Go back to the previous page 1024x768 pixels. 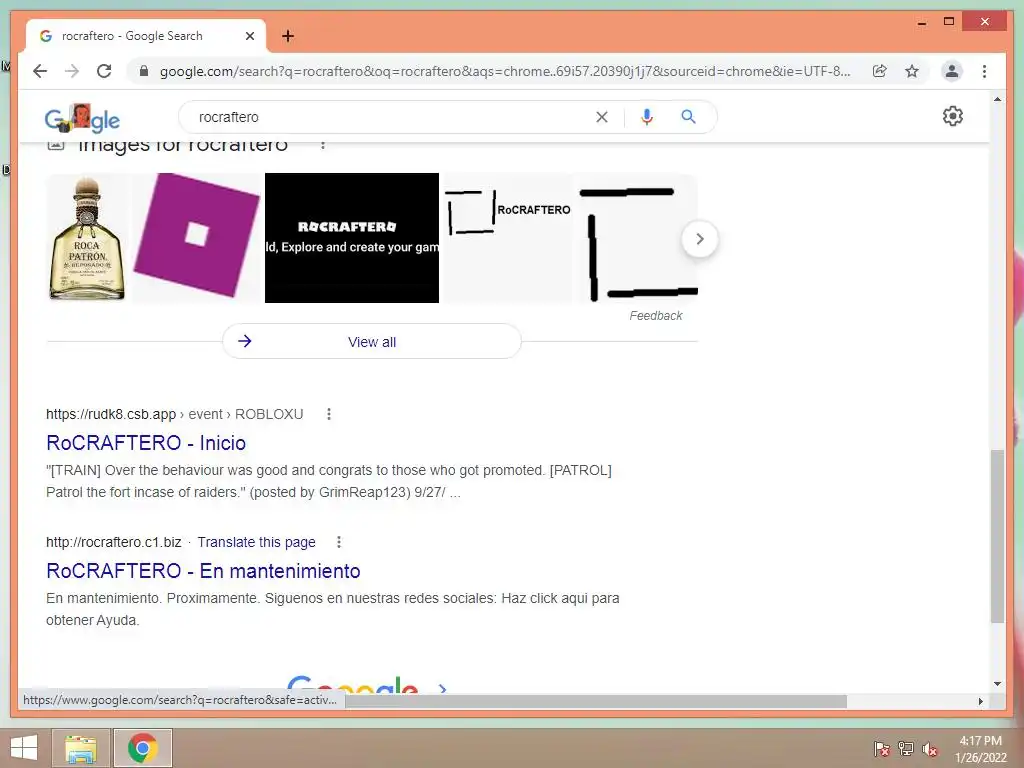click(40, 71)
